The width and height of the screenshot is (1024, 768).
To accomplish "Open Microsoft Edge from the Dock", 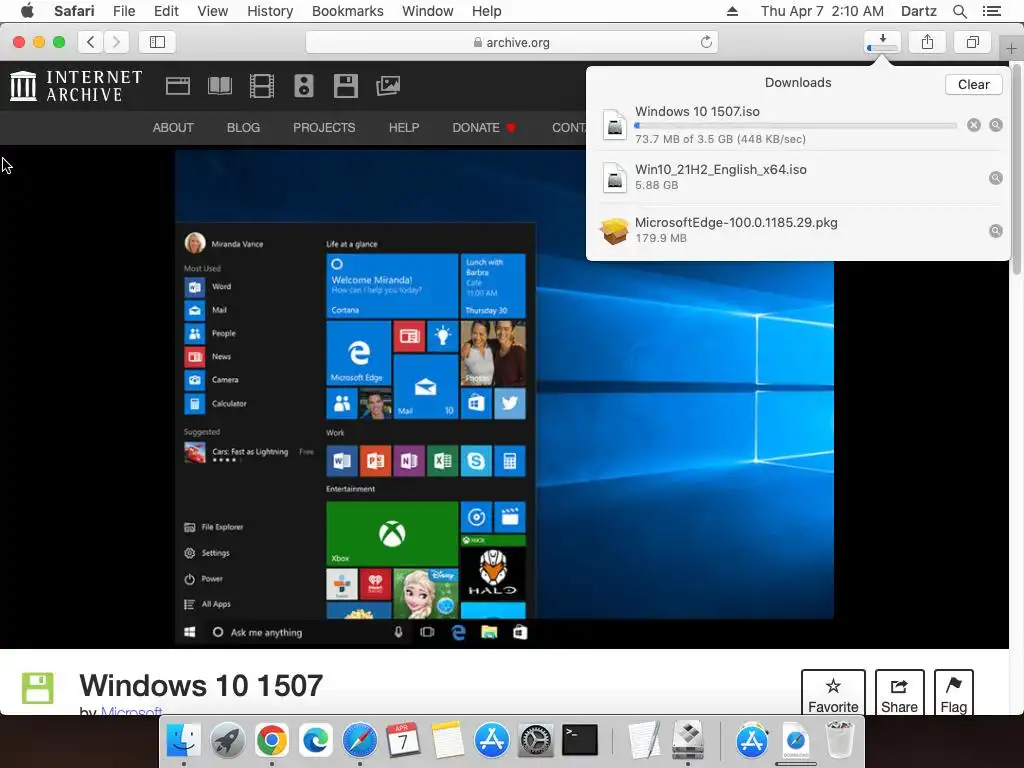I will [315, 741].
